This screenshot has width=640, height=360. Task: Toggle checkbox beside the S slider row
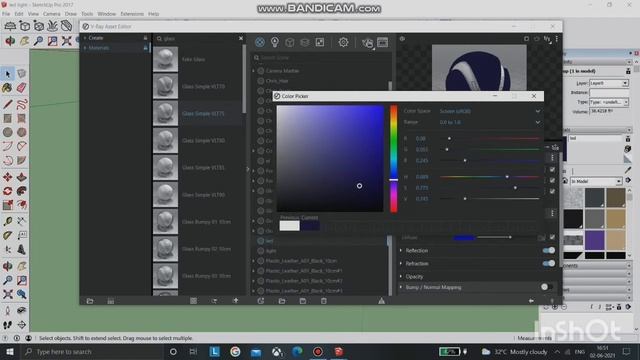coord(552,191)
